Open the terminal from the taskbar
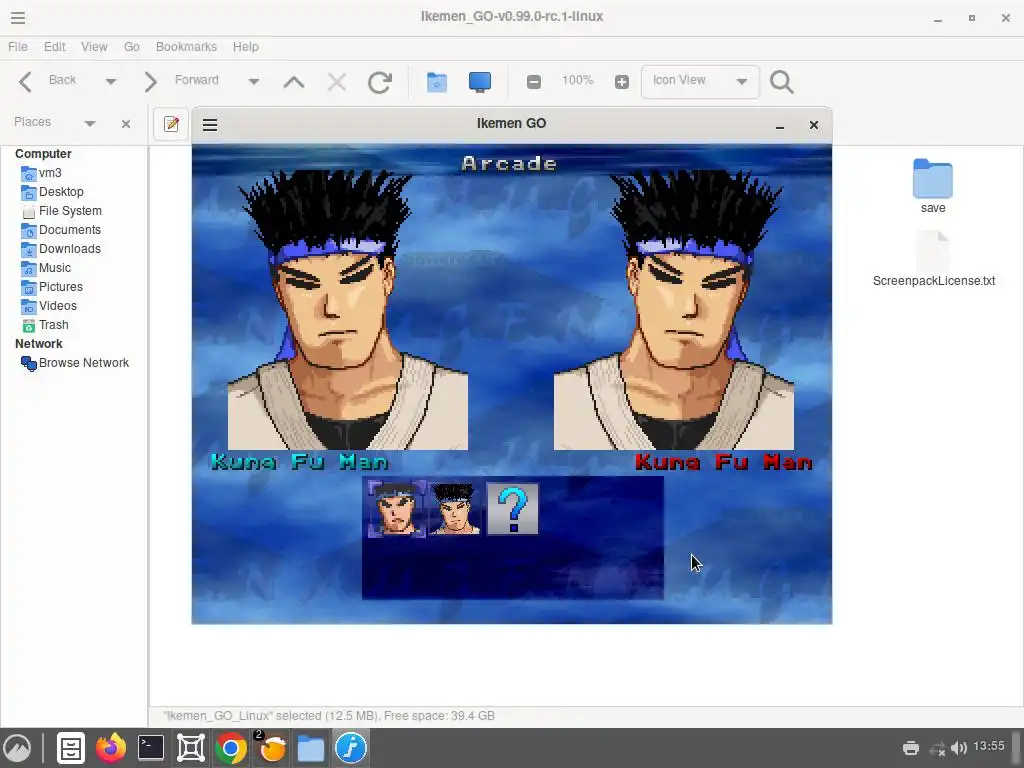 [151, 748]
